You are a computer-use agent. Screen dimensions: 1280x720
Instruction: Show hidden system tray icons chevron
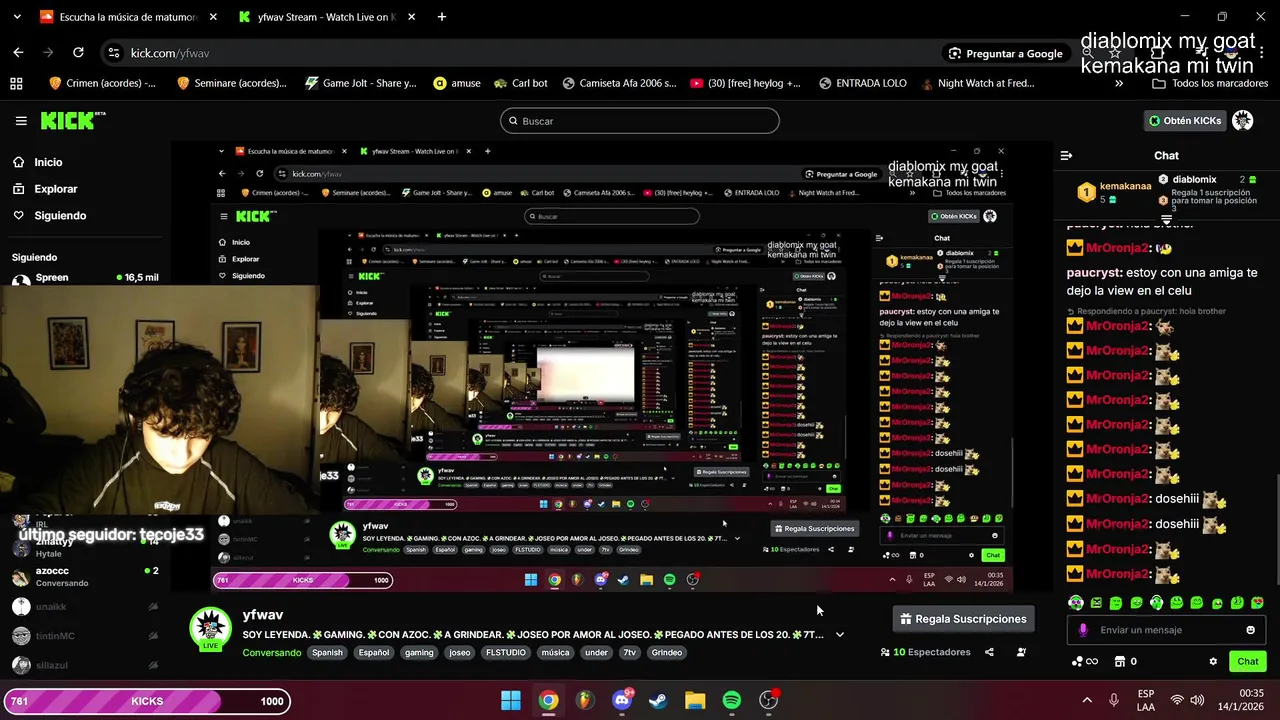[1087, 701]
